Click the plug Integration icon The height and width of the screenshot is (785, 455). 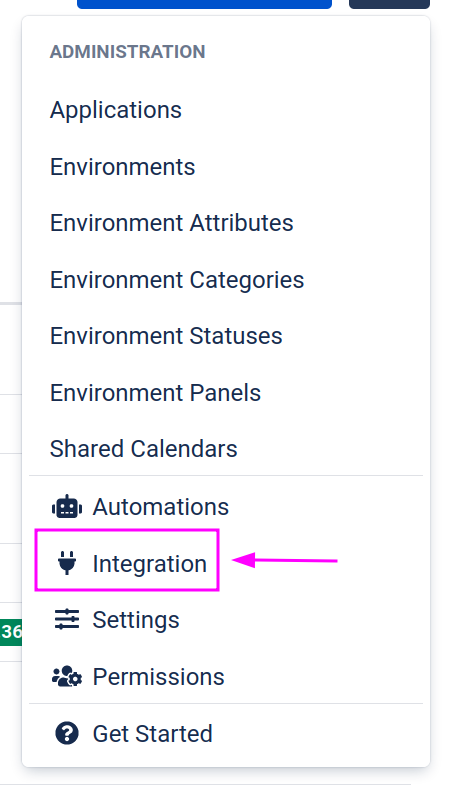pos(67,563)
